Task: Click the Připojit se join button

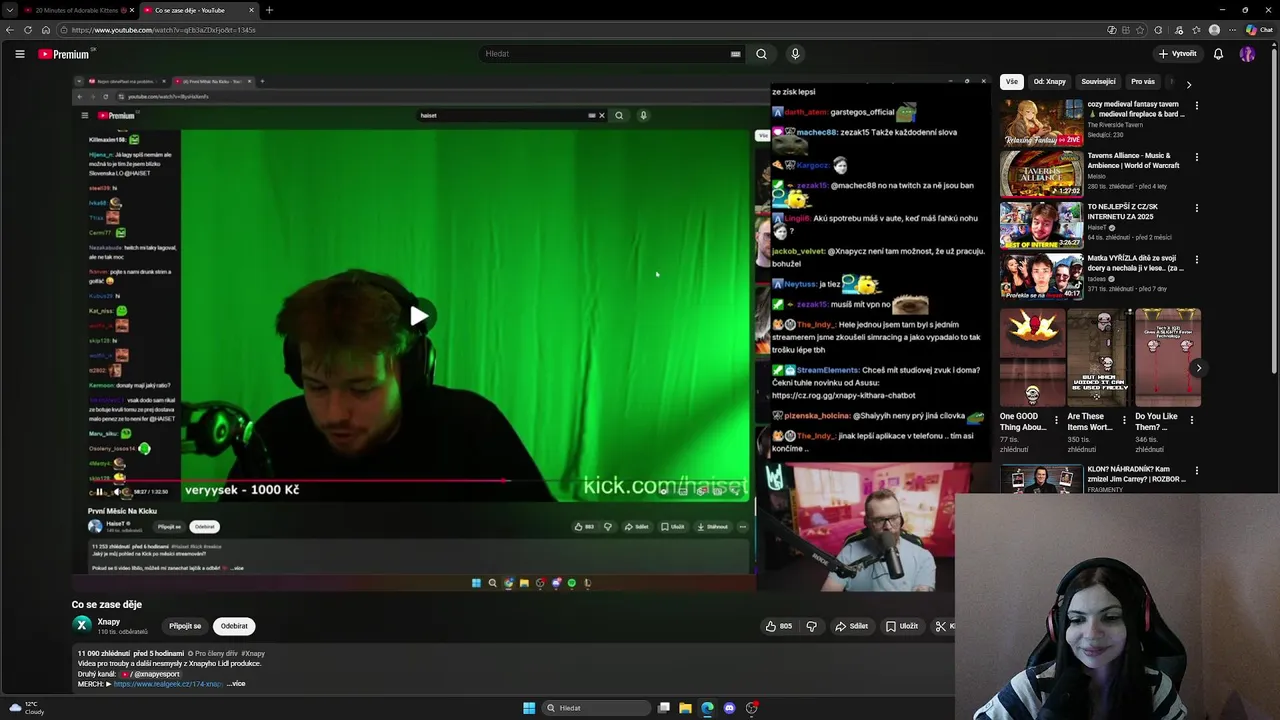Action: (x=185, y=626)
